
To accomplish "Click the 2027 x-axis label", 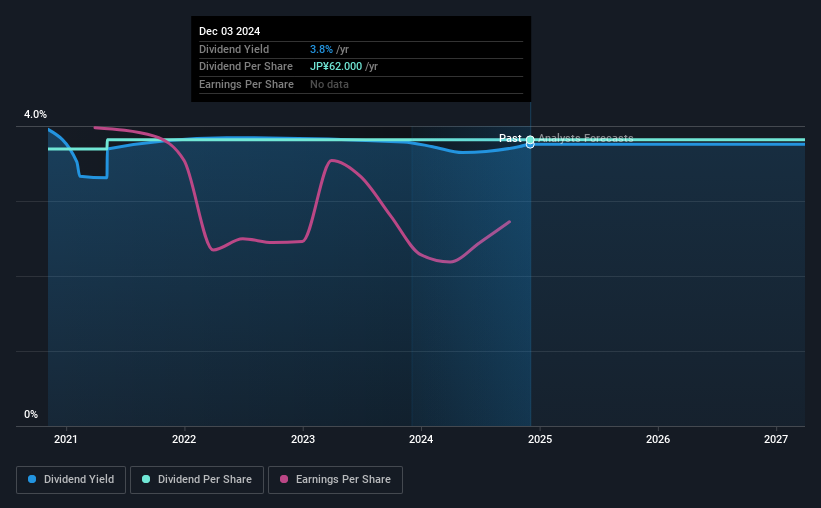I will tap(775, 439).
